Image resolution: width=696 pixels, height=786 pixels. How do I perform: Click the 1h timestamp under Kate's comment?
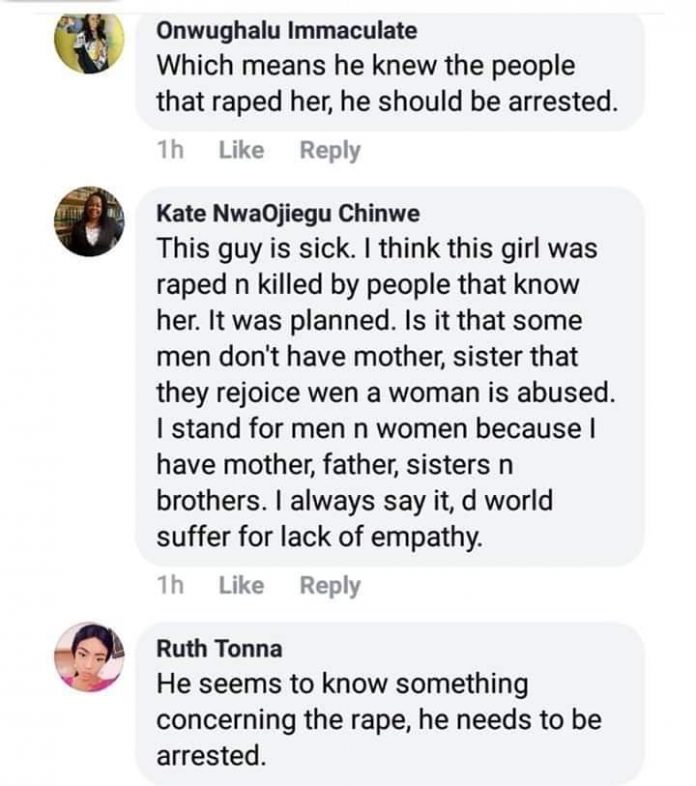(x=171, y=586)
